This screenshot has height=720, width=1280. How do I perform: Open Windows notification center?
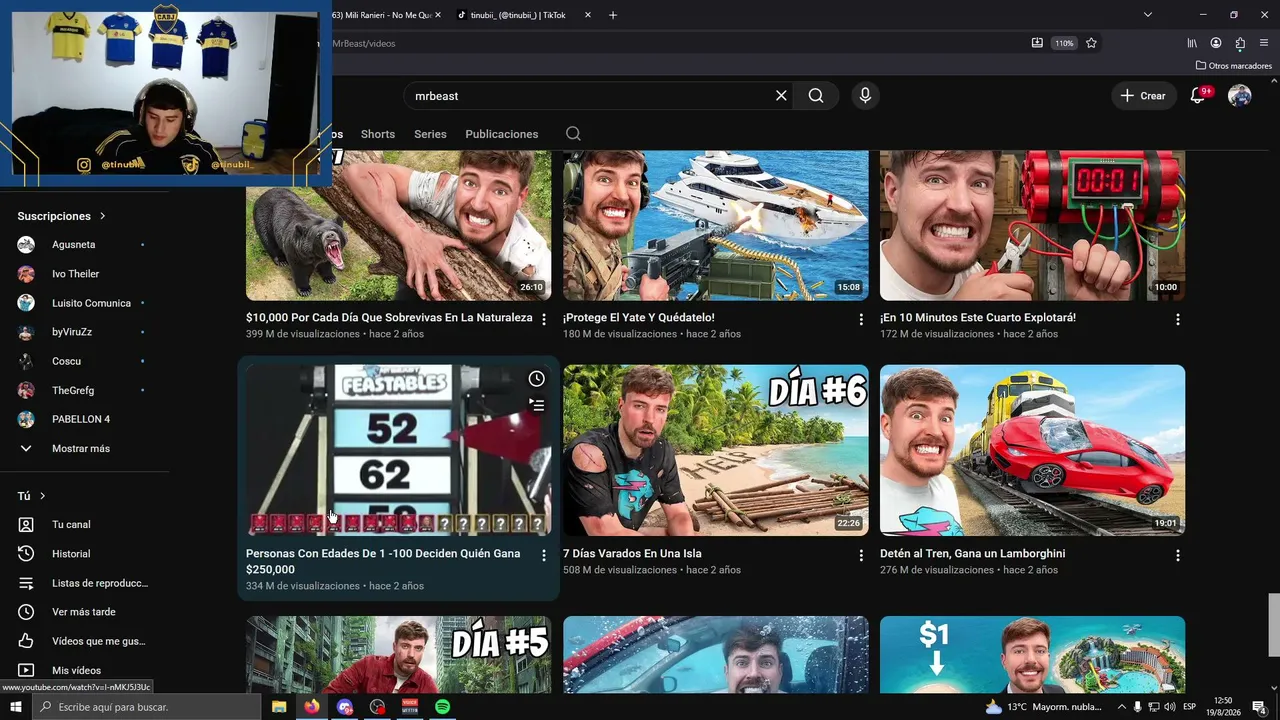click(1259, 707)
